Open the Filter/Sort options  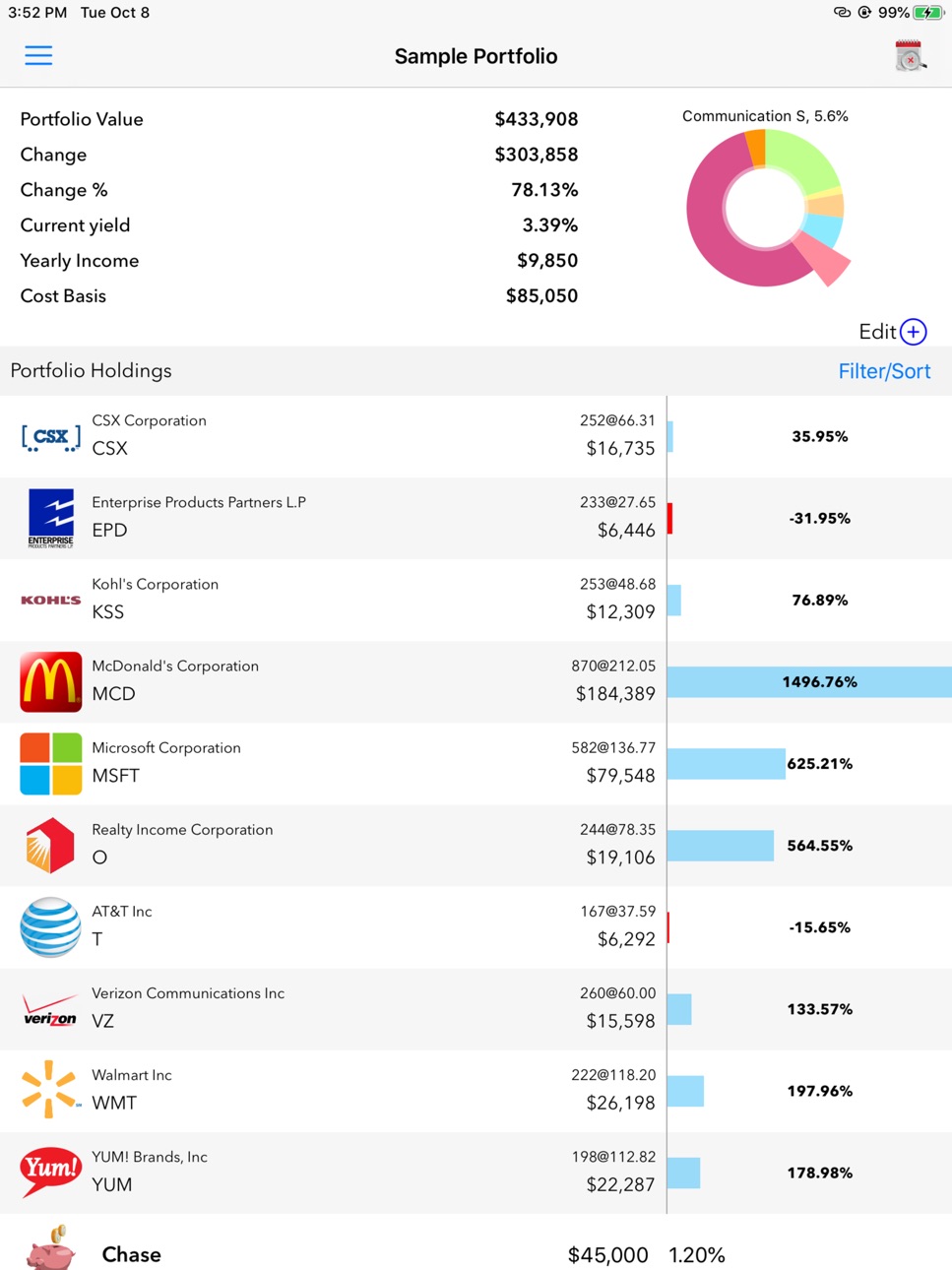(x=884, y=371)
